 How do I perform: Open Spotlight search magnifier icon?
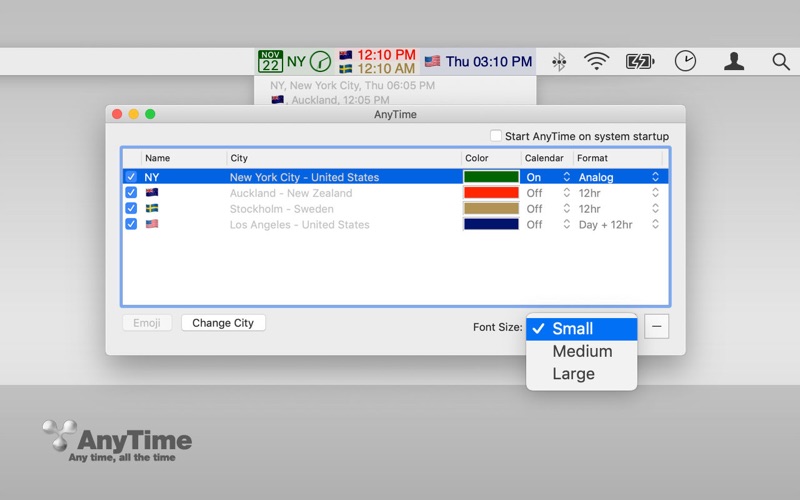pyautogui.click(x=780, y=62)
